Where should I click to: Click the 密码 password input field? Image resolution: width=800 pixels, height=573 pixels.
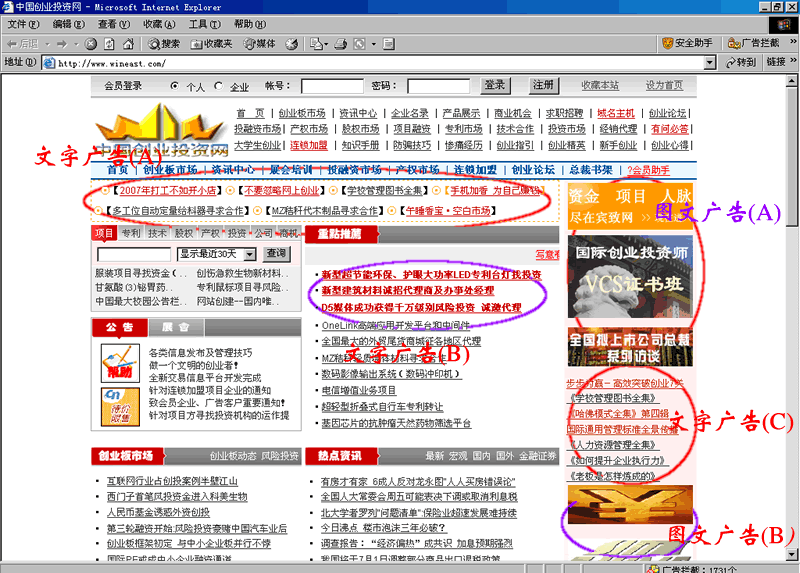click(439, 86)
